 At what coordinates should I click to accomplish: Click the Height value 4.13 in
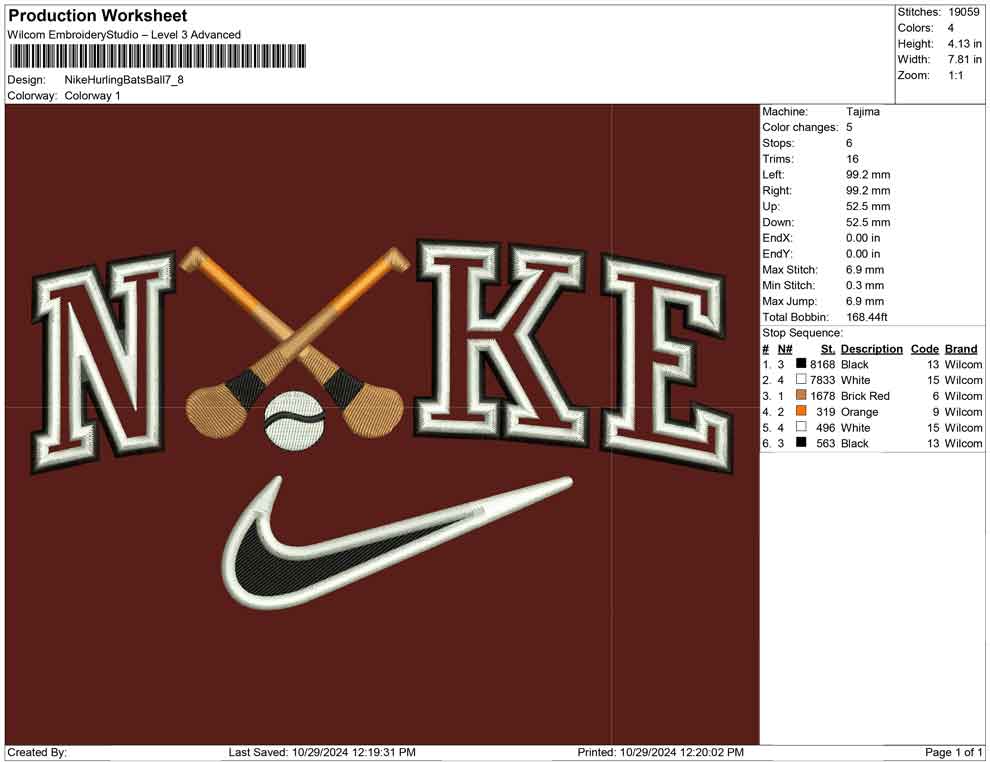[x=964, y=44]
